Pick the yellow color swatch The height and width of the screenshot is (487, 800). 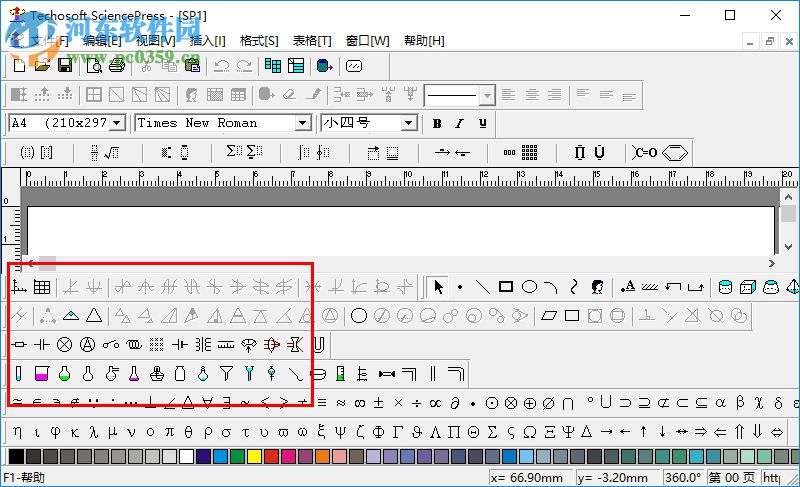pos(254,456)
